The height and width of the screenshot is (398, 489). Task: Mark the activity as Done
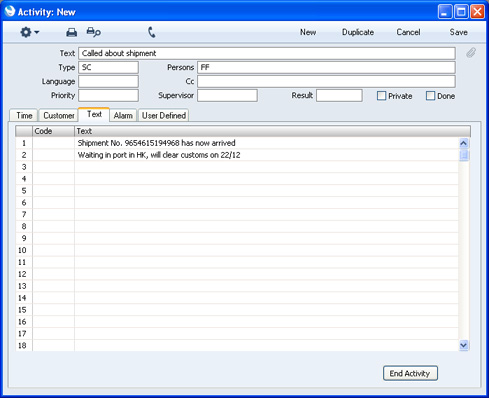(x=430, y=96)
